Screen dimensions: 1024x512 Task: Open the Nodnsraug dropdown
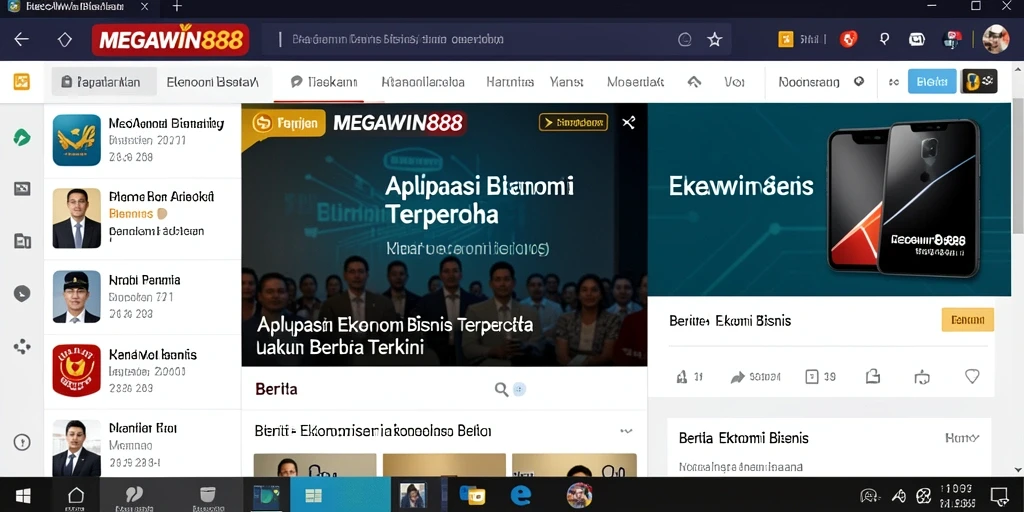pyautogui.click(x=822, y=82)
